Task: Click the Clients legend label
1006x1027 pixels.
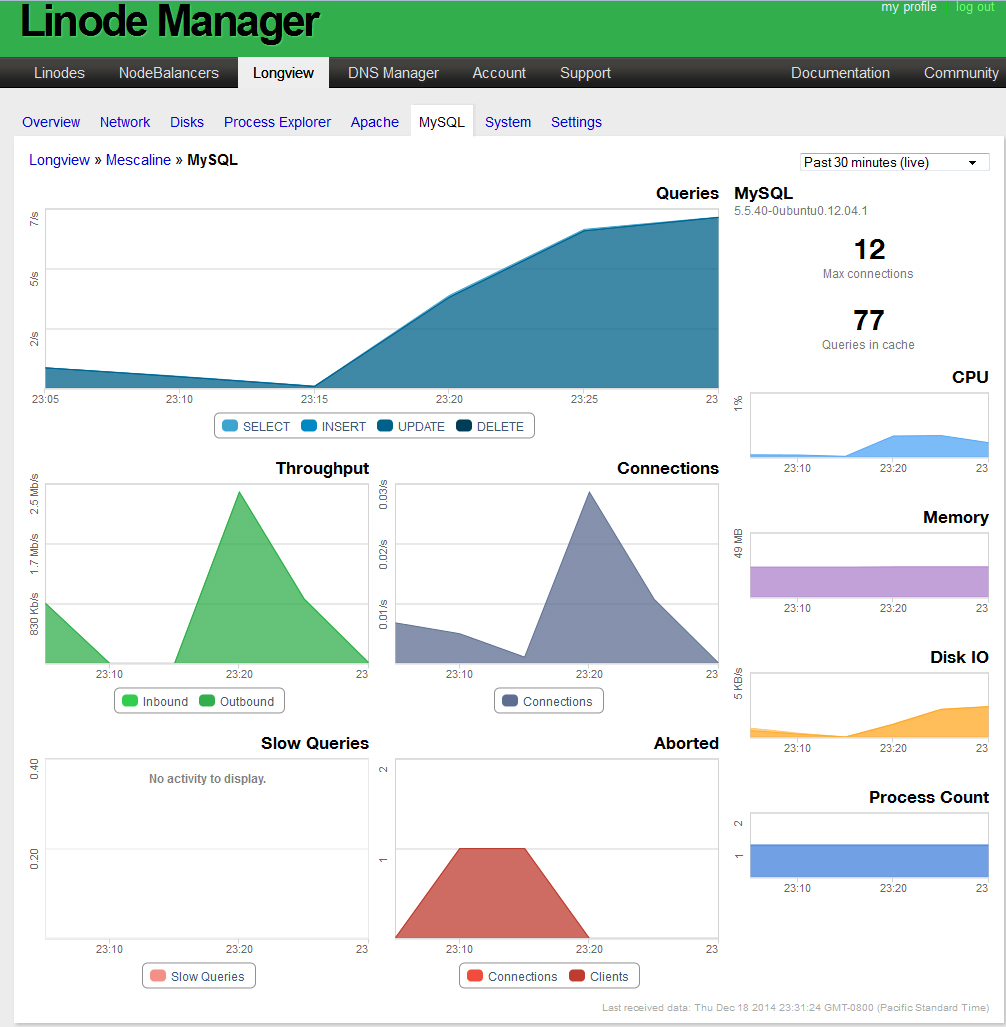Action: 609,977
